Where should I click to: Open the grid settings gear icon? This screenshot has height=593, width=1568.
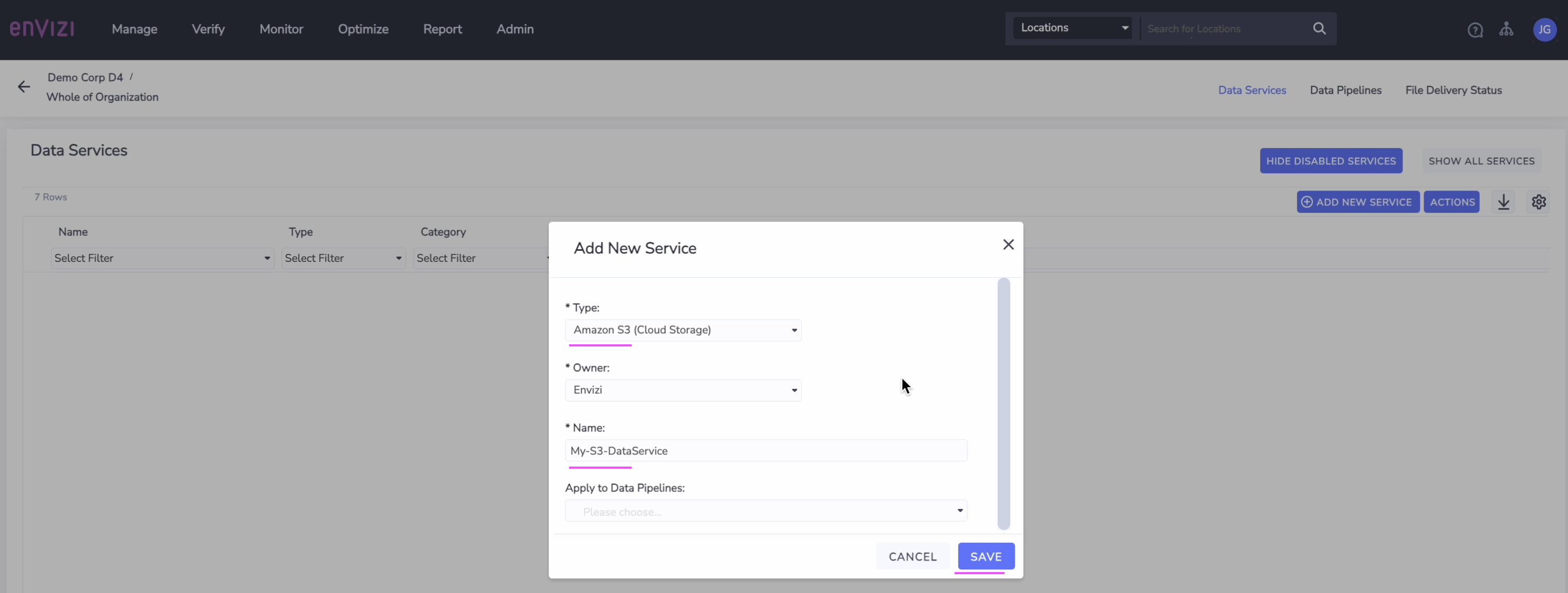click(1539, 202)
